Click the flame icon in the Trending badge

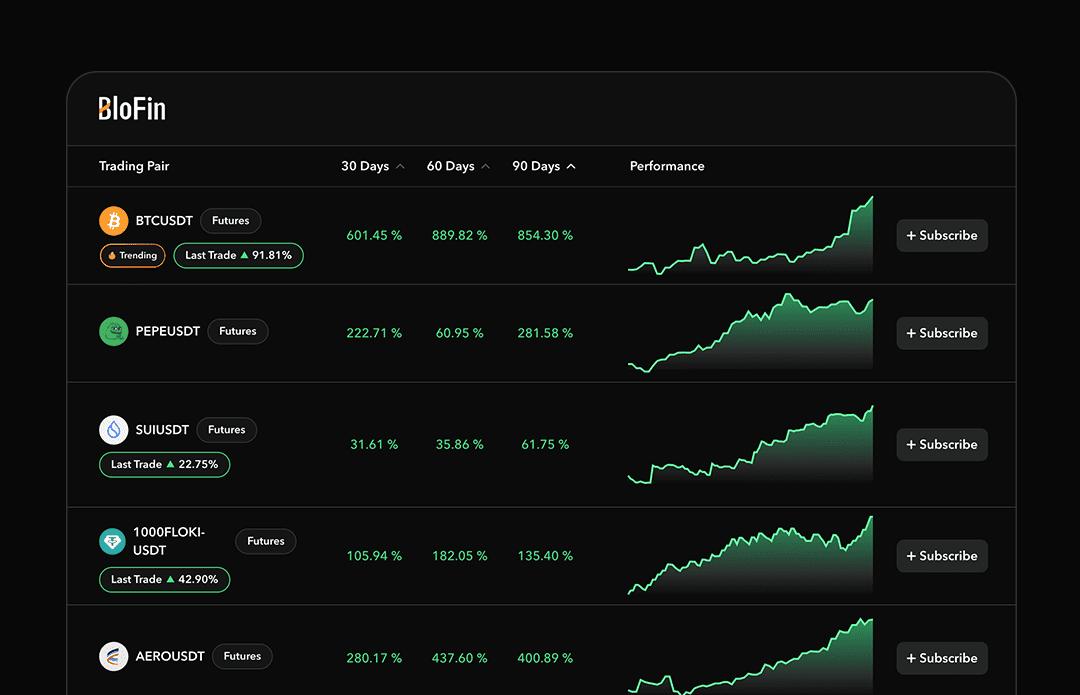click(112, 255)
